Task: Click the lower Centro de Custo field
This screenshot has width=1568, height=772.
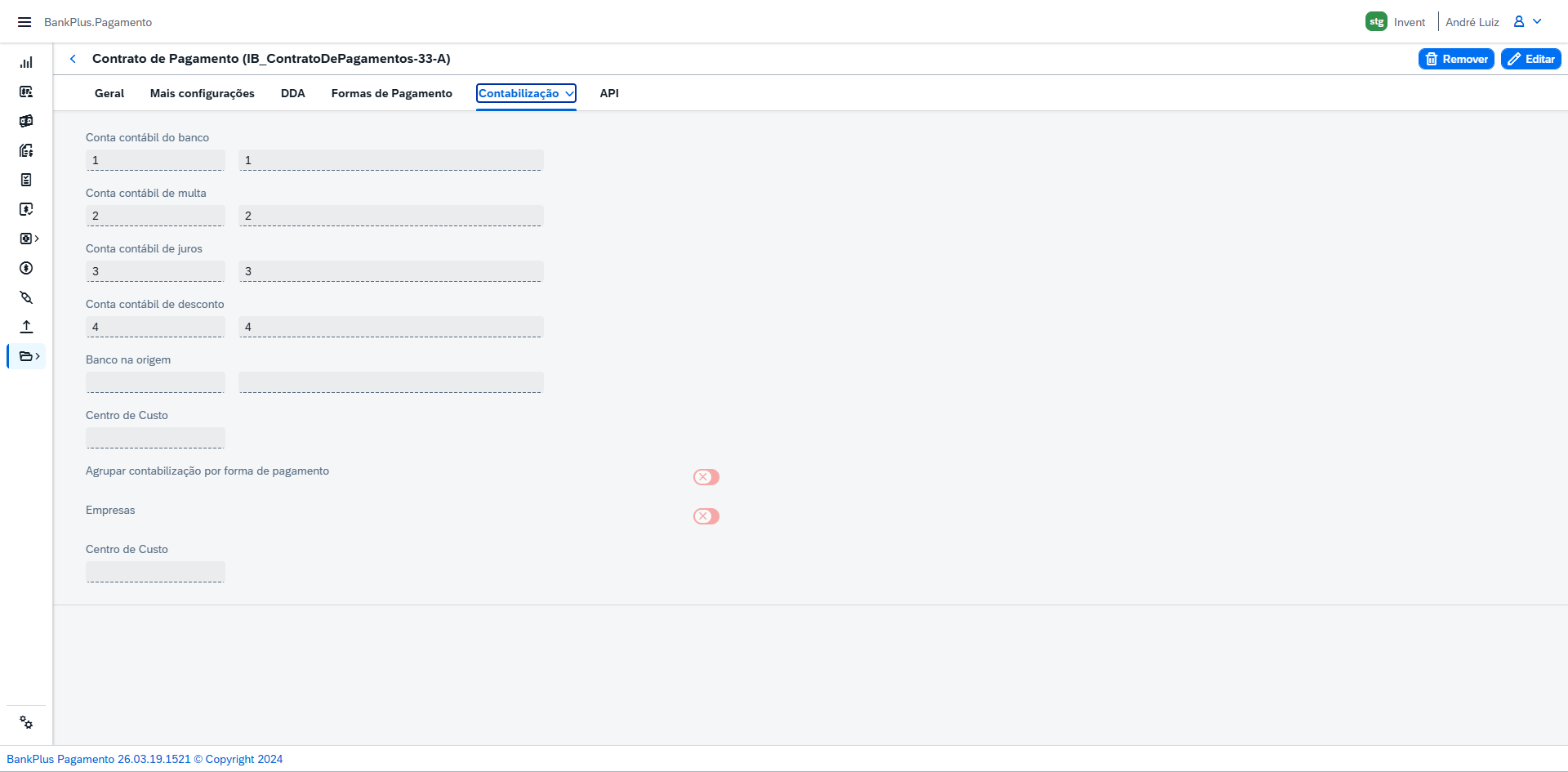Action: click(155, 572)
